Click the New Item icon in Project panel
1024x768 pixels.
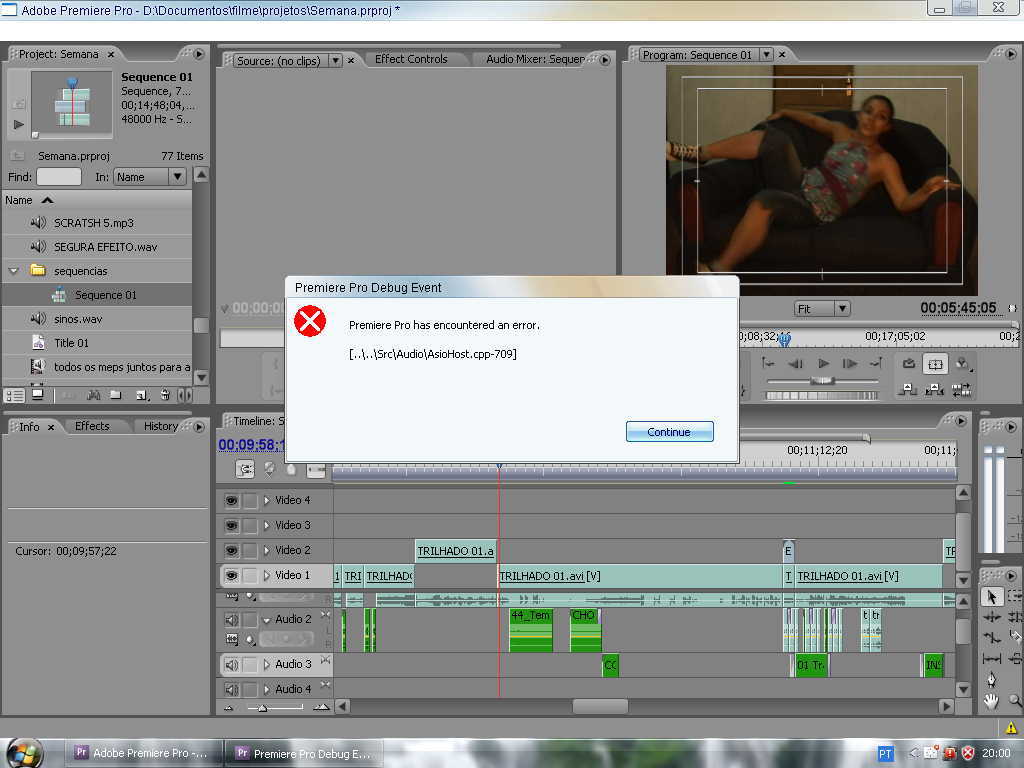tap(141, 394)
